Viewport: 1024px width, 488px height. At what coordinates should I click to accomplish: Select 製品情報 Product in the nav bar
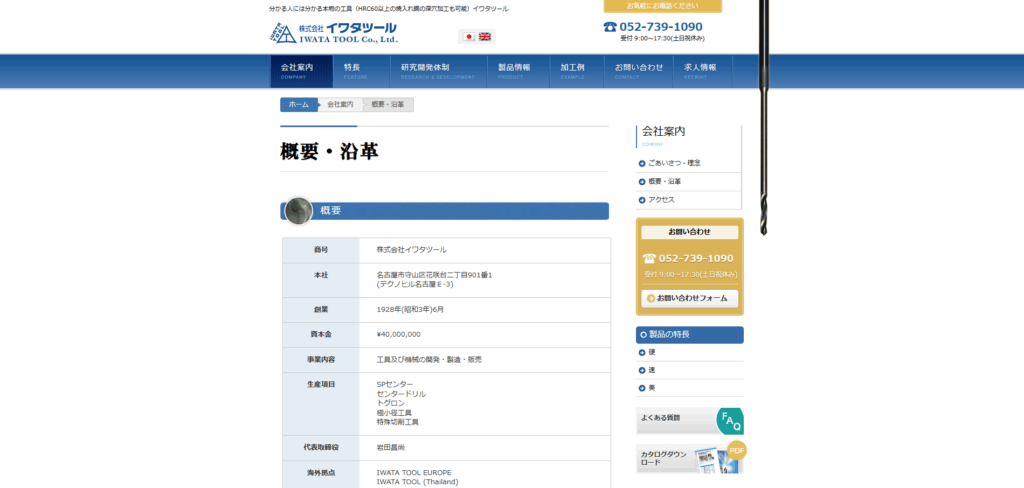(514, 70)
